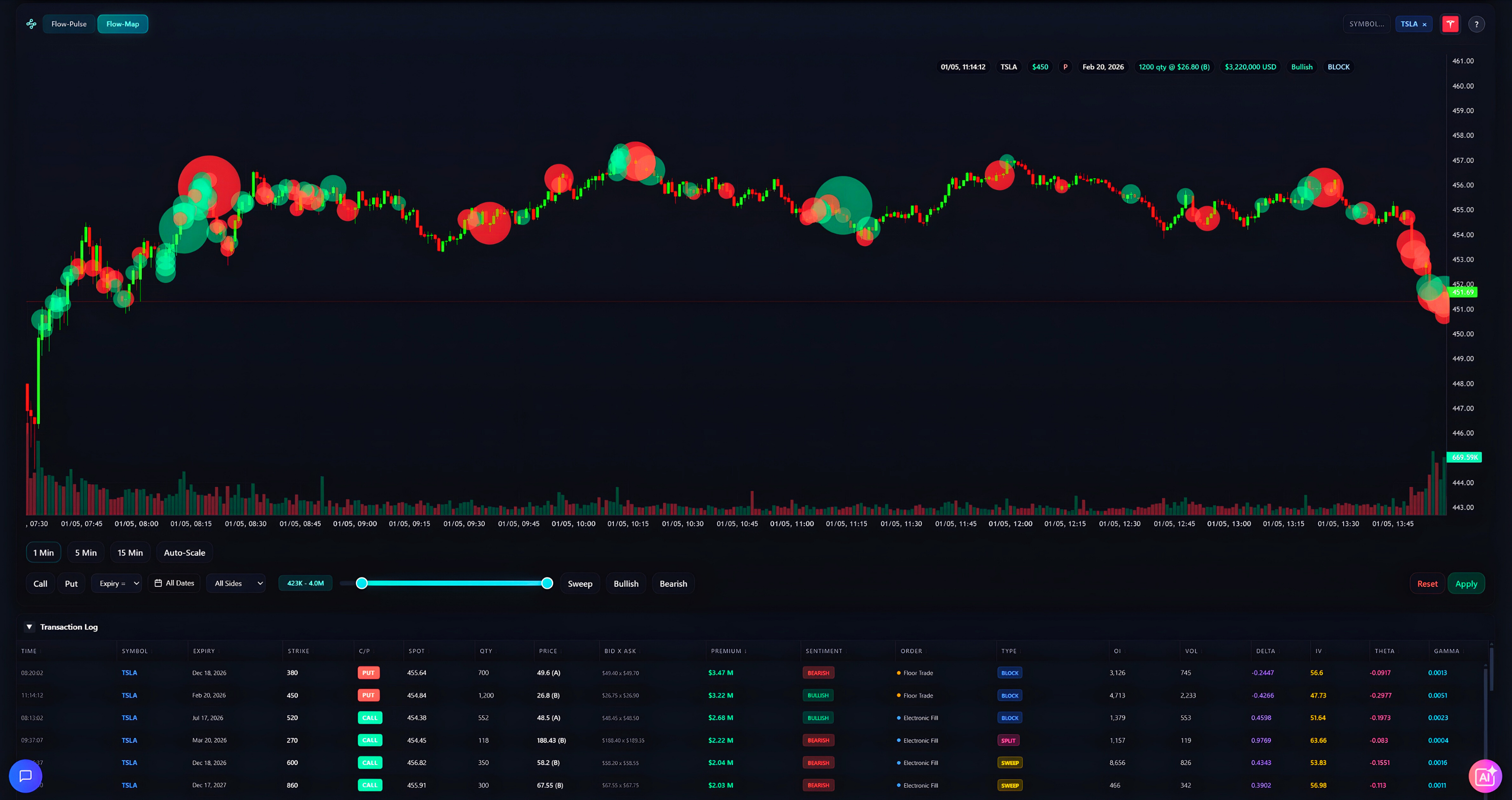The height and width of the screenshot is (800, 1512).
Task: Remove the TSLA symbol chip via its x
Action: click(1424, 25)
